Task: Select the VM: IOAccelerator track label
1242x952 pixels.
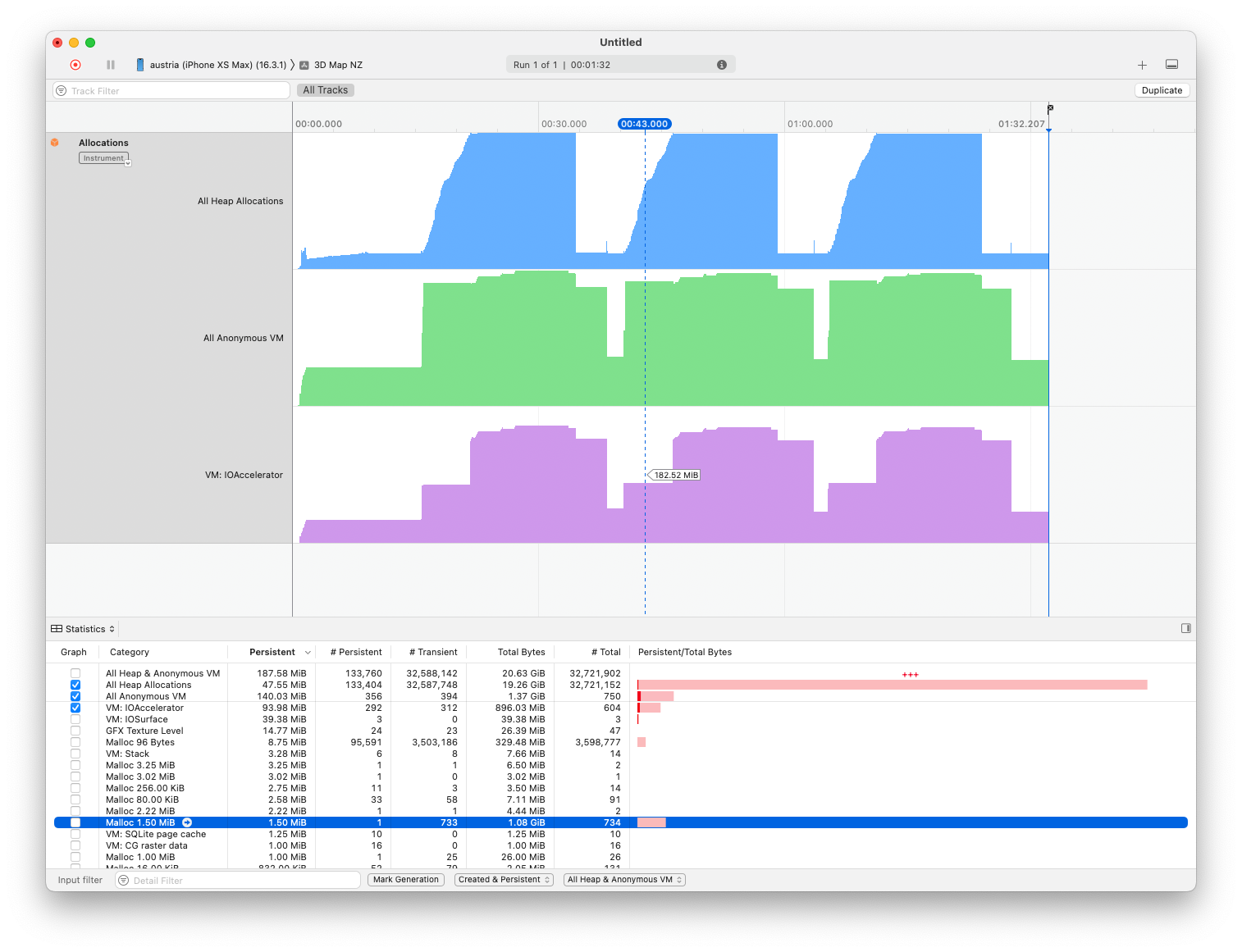Action: click(x=244, y=475)
